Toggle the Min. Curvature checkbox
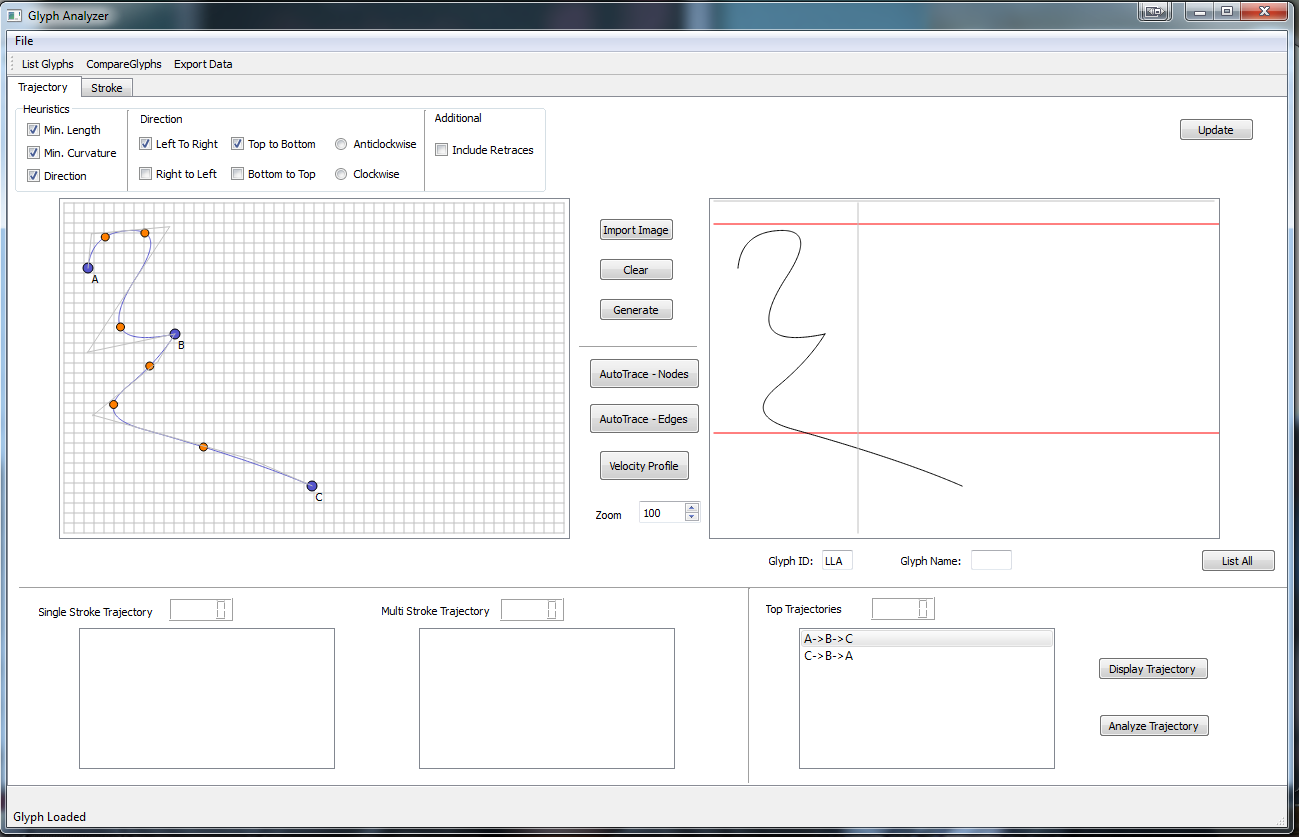Viewport: 1299px width, 837px height. 34,153
